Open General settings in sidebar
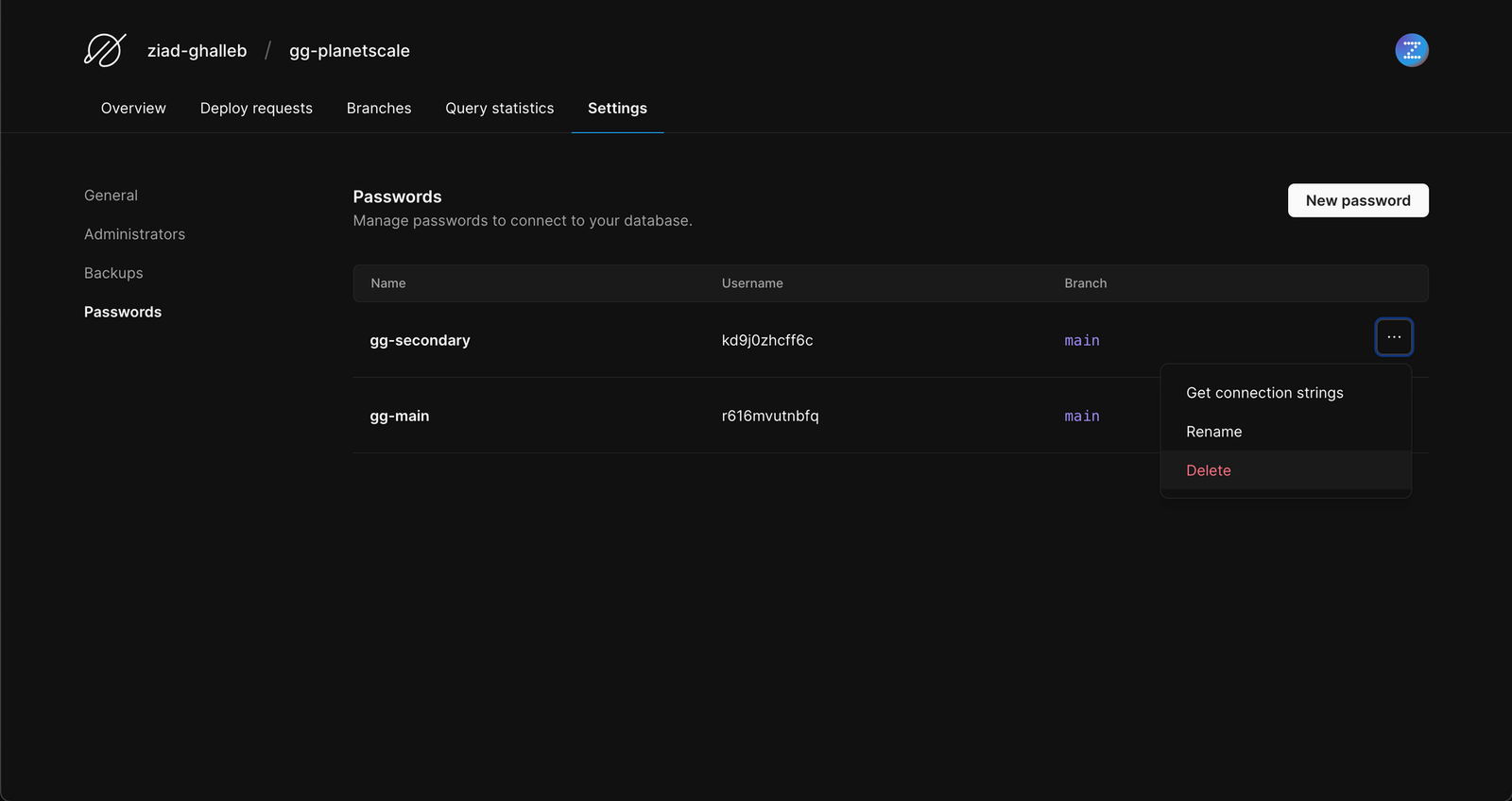This screenshot has width=1512, height=801. [x=111, y=196]
